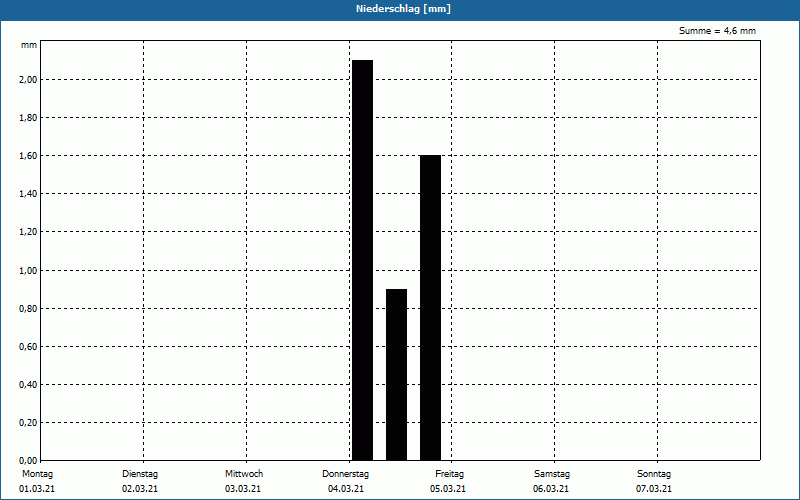The height and width of the screenshot is (500, 800).
Task: Click the 1,80 y-axis value
Action: 28,118
